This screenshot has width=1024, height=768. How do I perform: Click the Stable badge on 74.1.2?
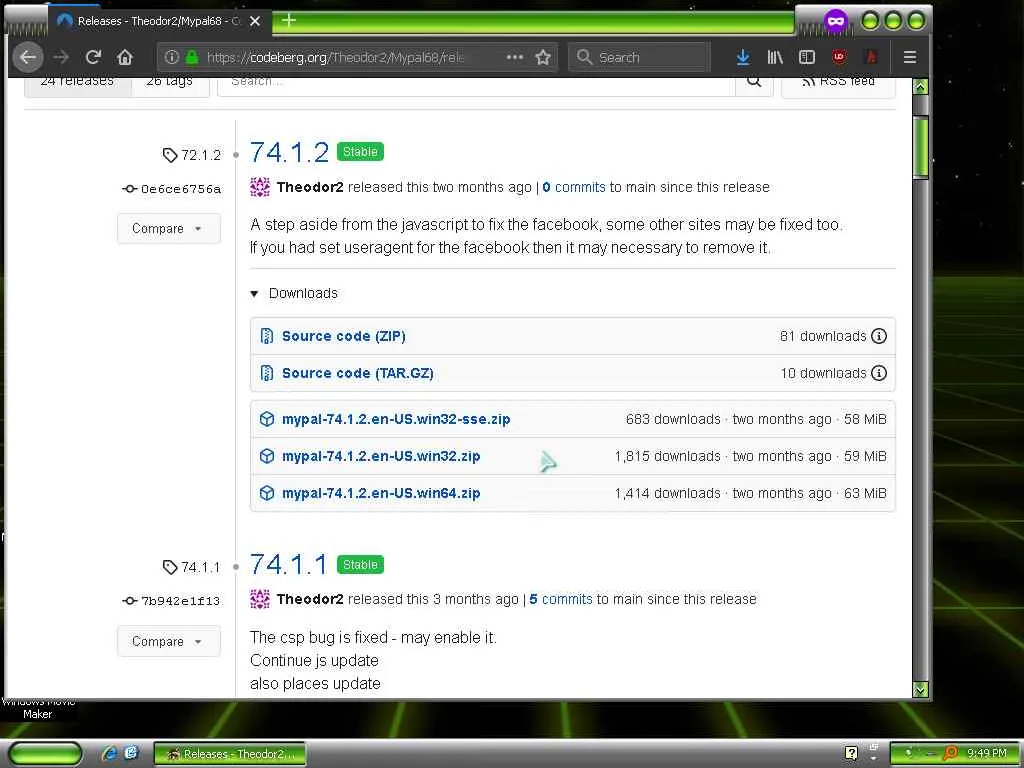coord(360,152)
